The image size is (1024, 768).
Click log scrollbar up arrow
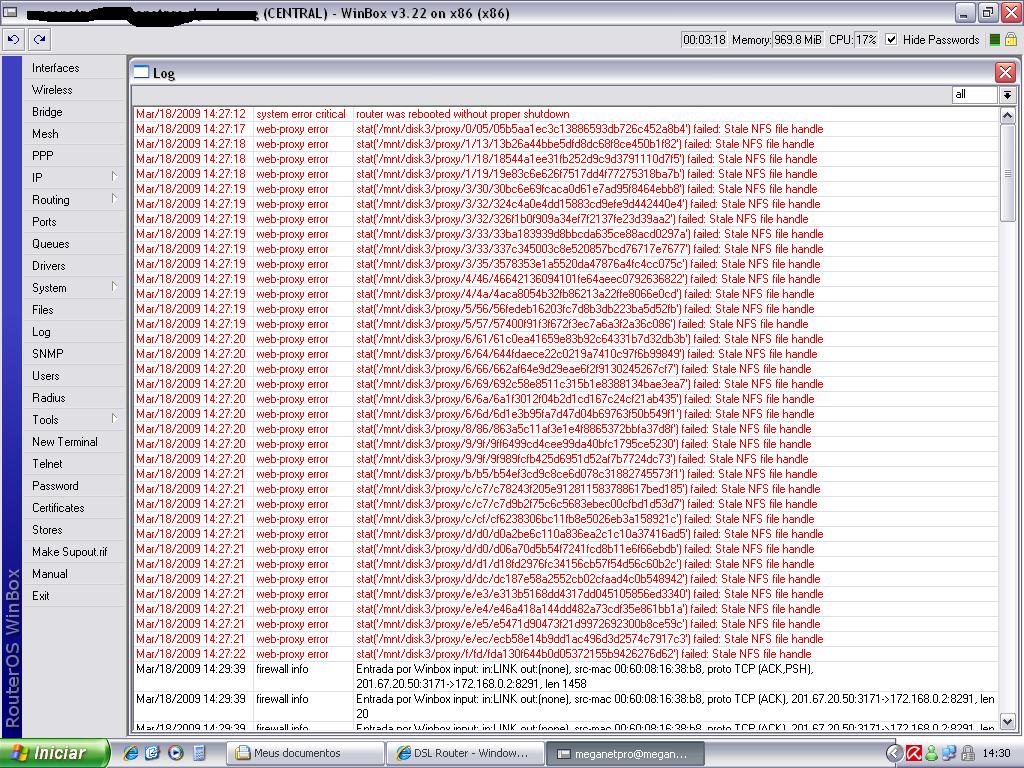click(x=1007, y=116)
